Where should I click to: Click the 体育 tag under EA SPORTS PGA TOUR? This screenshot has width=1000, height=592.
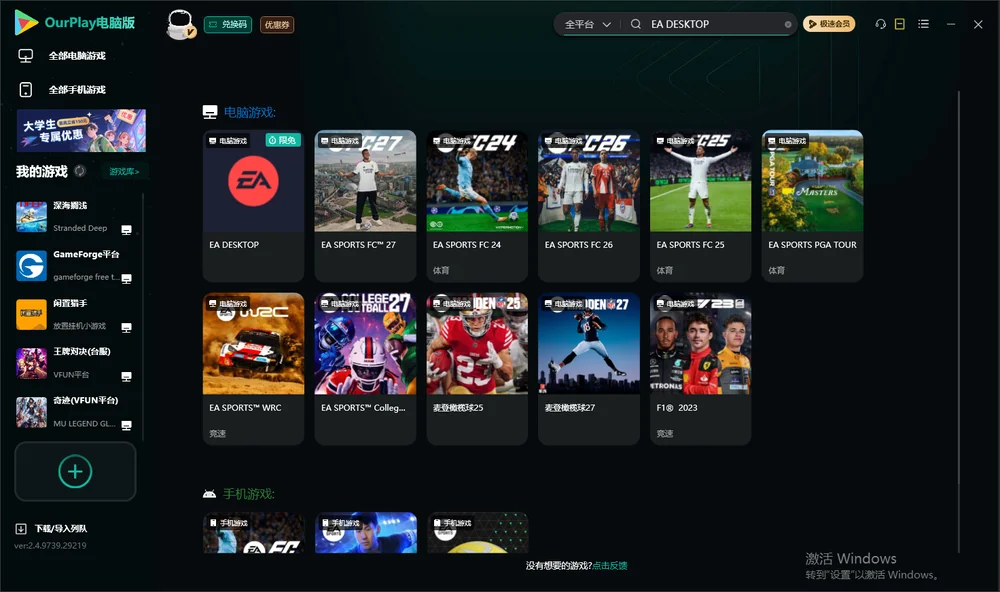tap(776, 270)
